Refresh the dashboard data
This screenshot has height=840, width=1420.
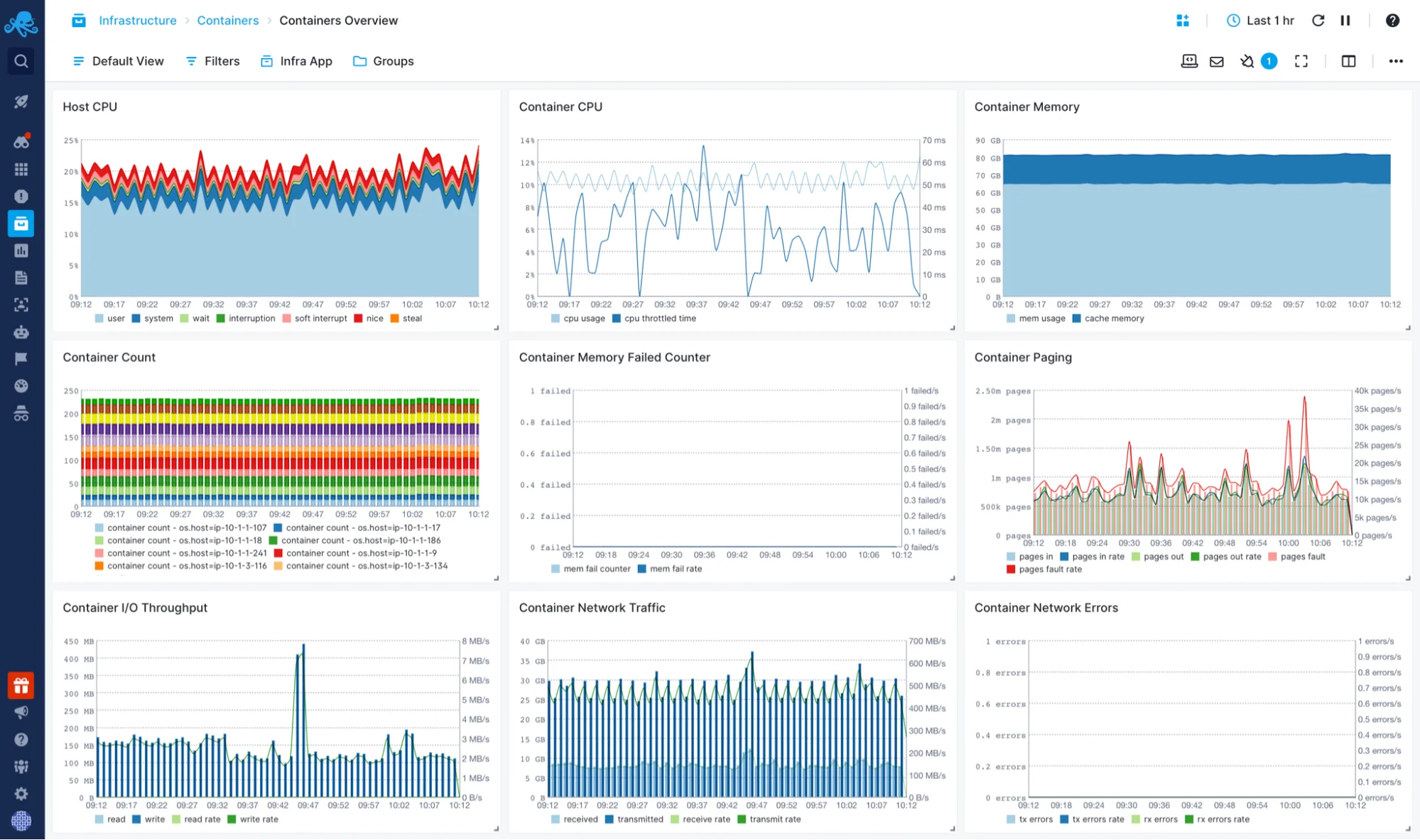1318,21
